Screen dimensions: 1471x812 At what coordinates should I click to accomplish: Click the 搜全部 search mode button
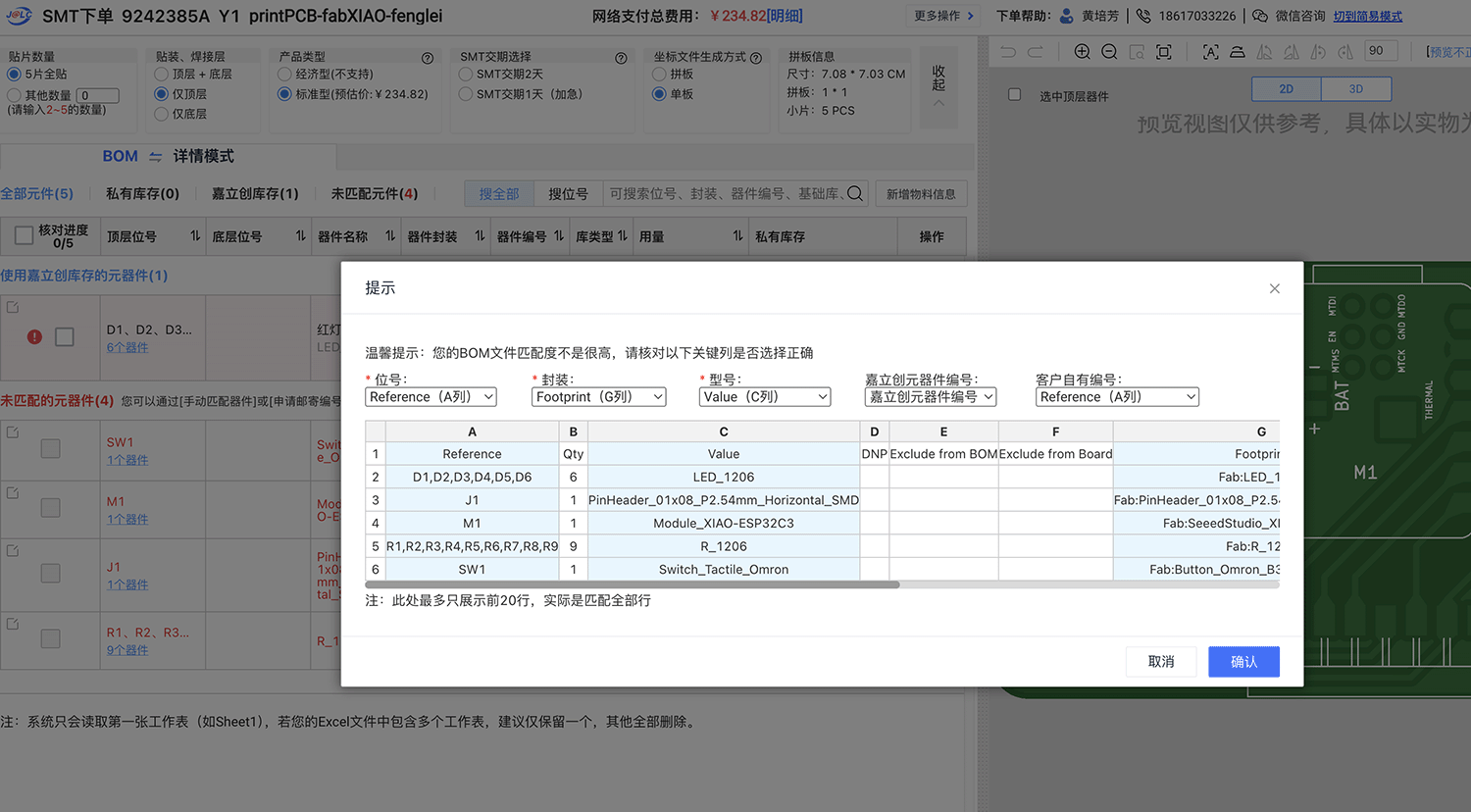tap(499, 194)
